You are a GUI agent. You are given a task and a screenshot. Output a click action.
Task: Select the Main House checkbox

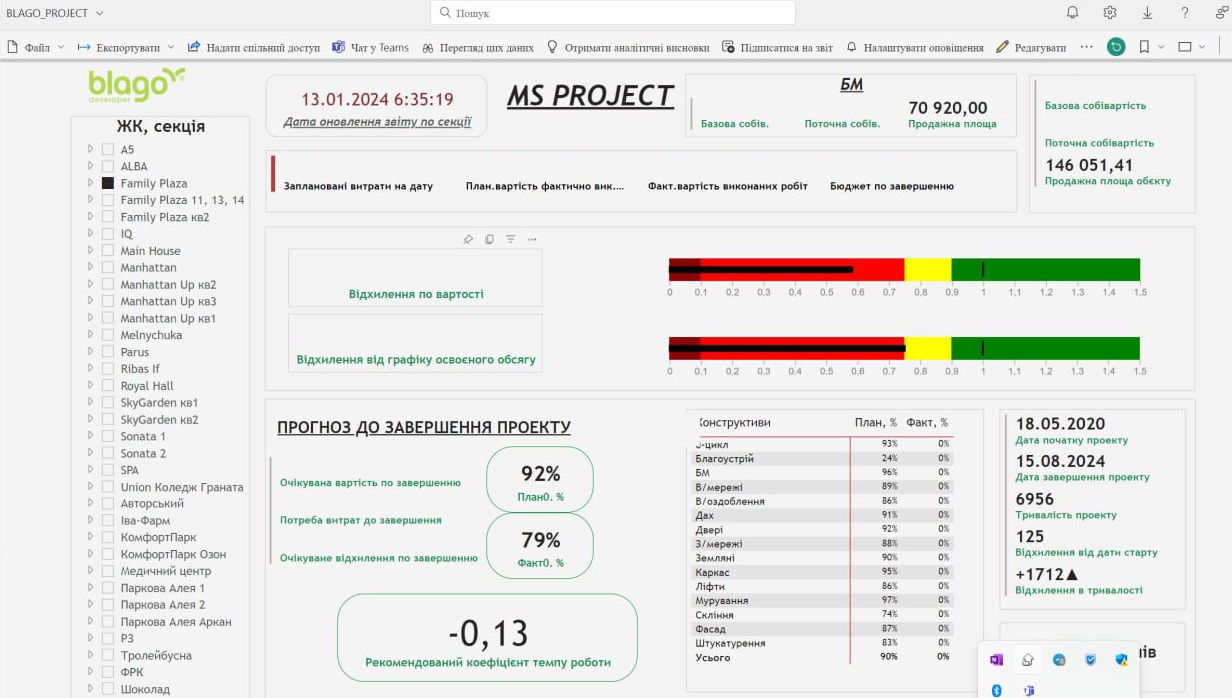tap(108, 251)
